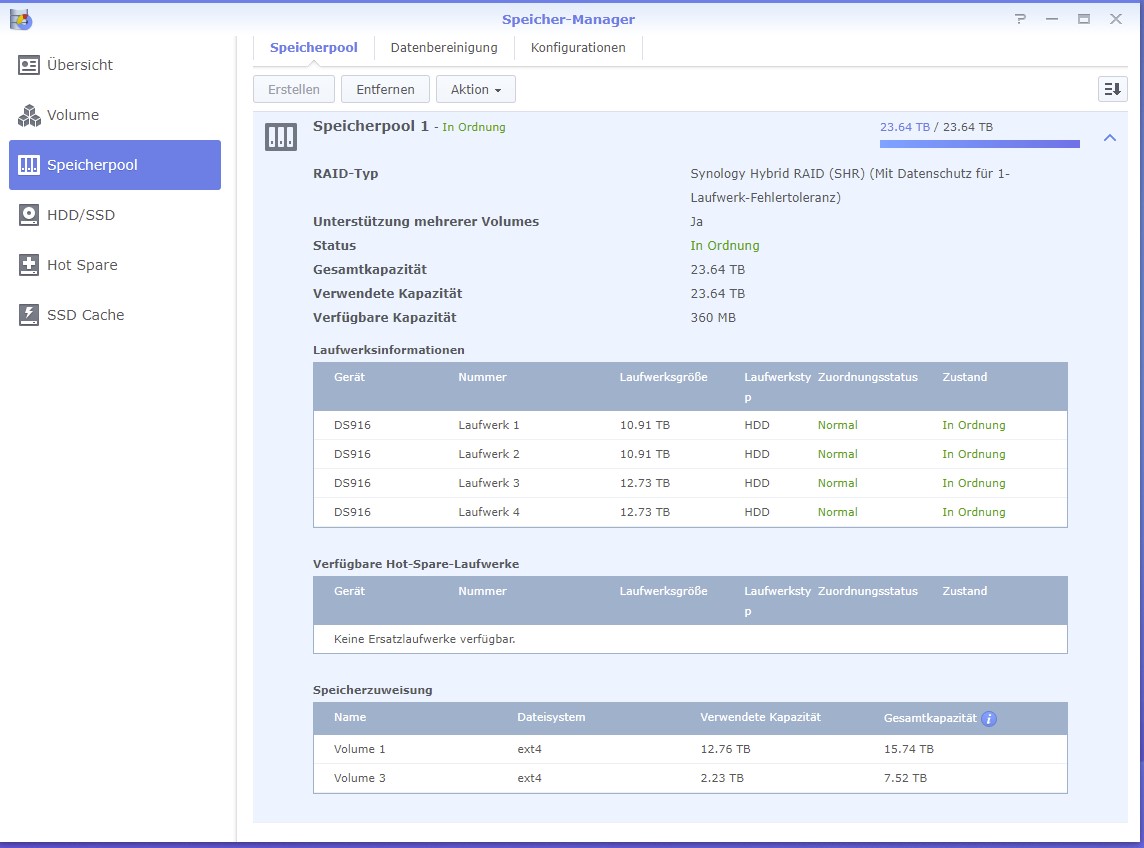The height and width of the screenshot is (848, 1144).
Task: Click the storage pool usage bar
Action: coord(979,144)
